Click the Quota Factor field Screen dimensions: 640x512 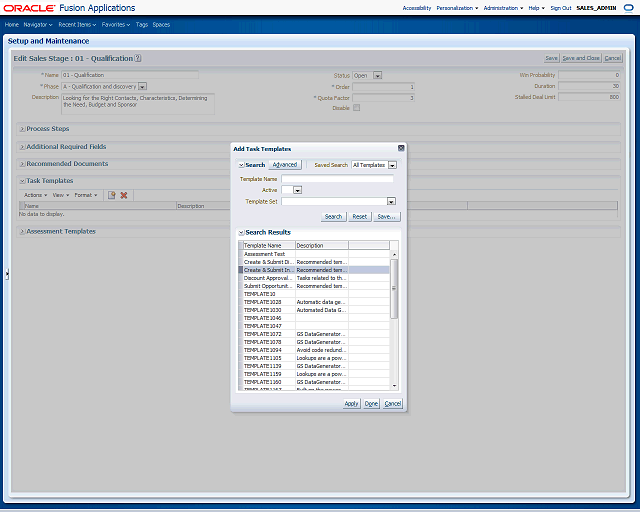(384, 98)
